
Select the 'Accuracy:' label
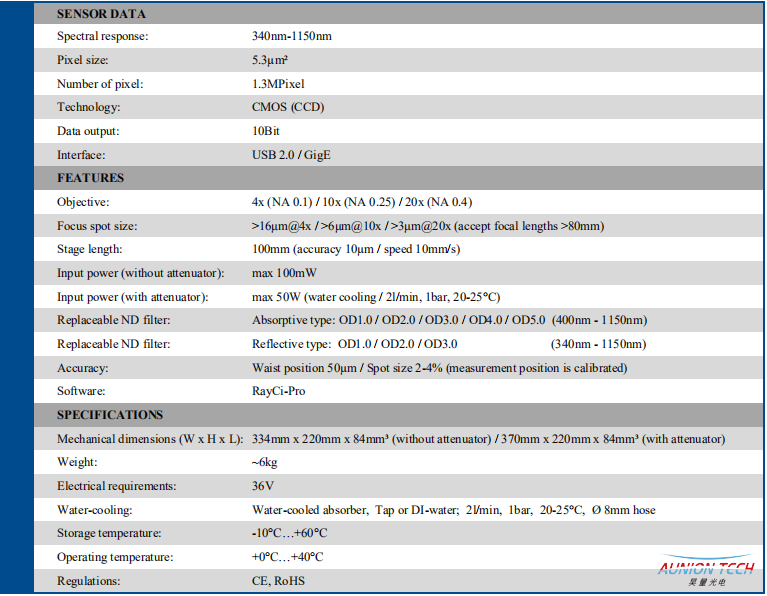click(83, 368)
